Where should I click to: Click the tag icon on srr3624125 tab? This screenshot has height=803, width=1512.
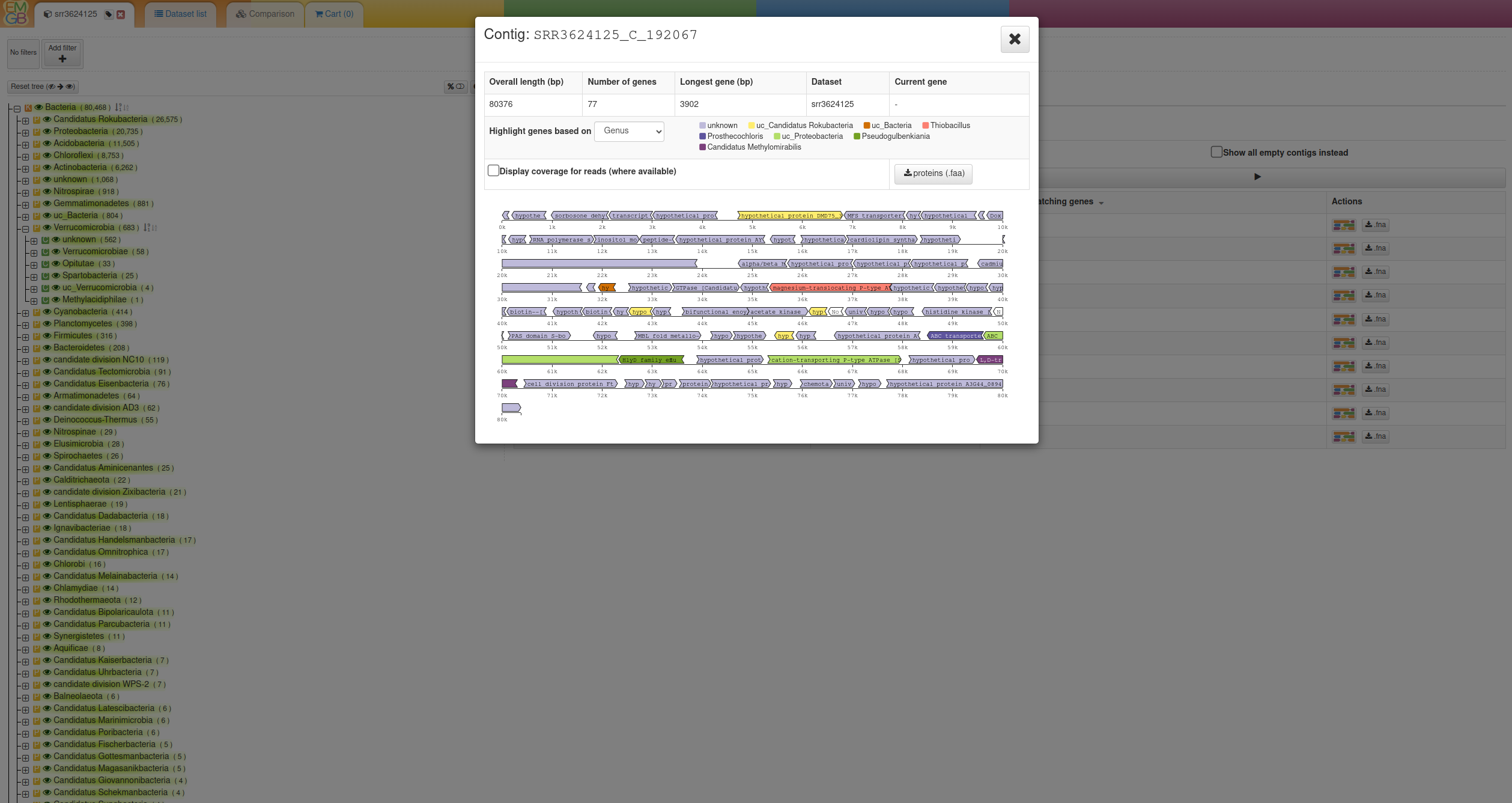[x=109, y=14]
